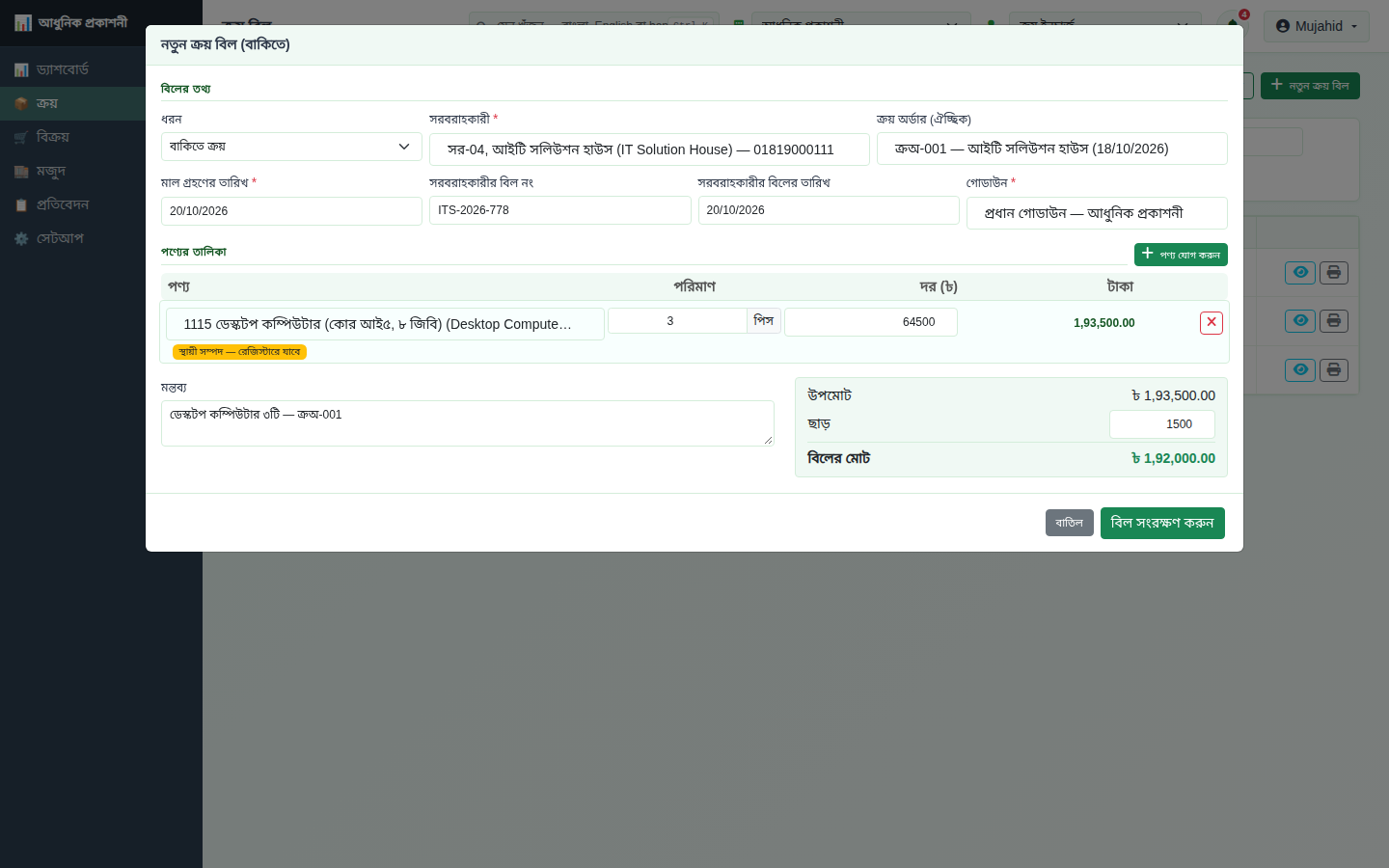Click the plus icon on পণ্য যোগ করুন
This screenshot has width=1389, height=868.
coord(1148,254)
